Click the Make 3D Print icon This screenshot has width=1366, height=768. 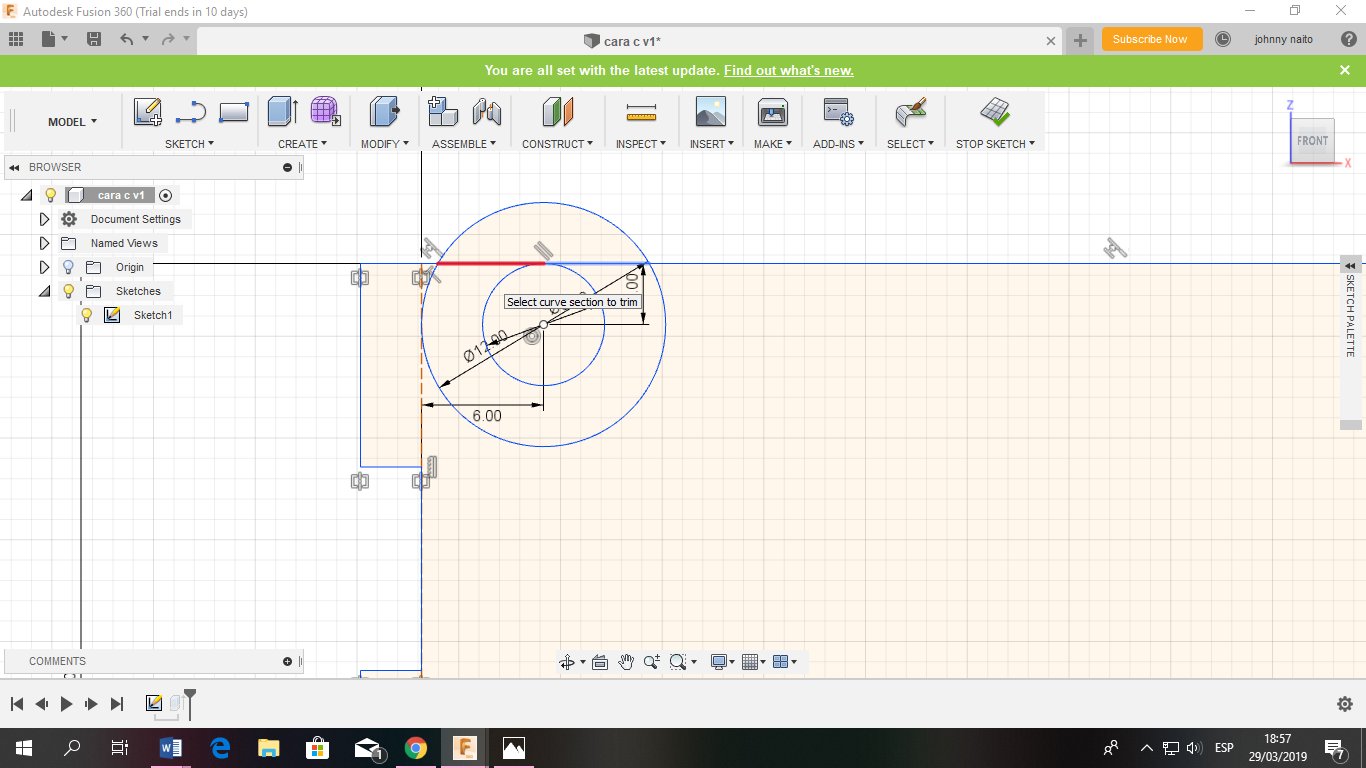tap(773, 111)
